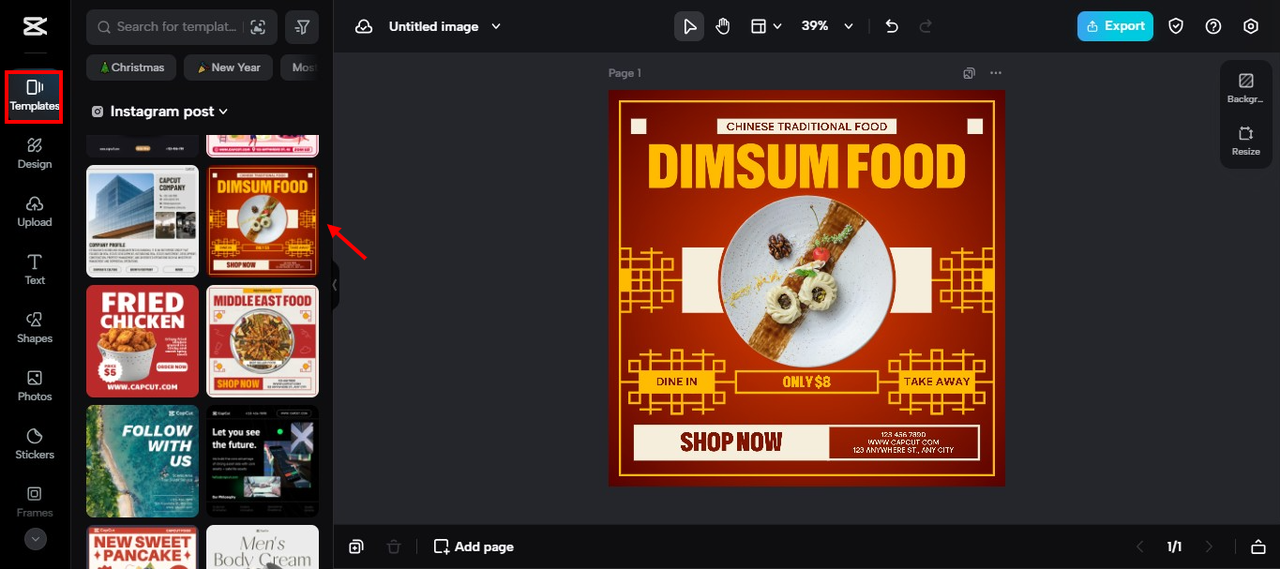Viewport: 1280px width, 569px height.
Task: Open the Background panel
Action: [1246, 88]
